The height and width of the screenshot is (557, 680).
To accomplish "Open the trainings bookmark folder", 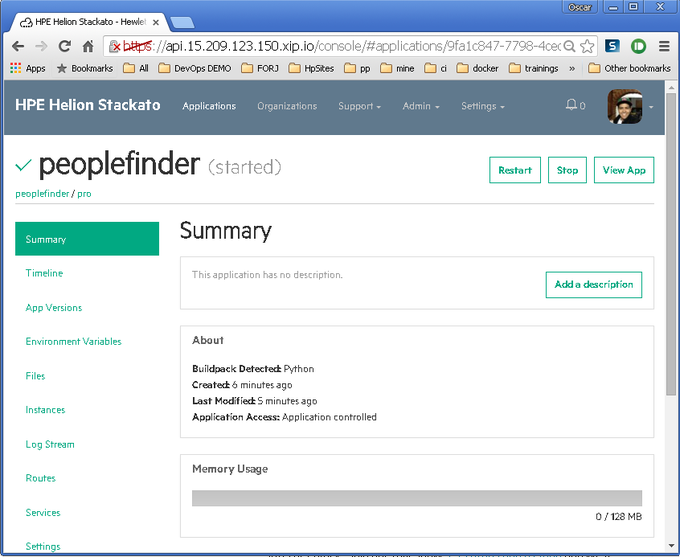I will pyautogui.click(x=533, y=68).
